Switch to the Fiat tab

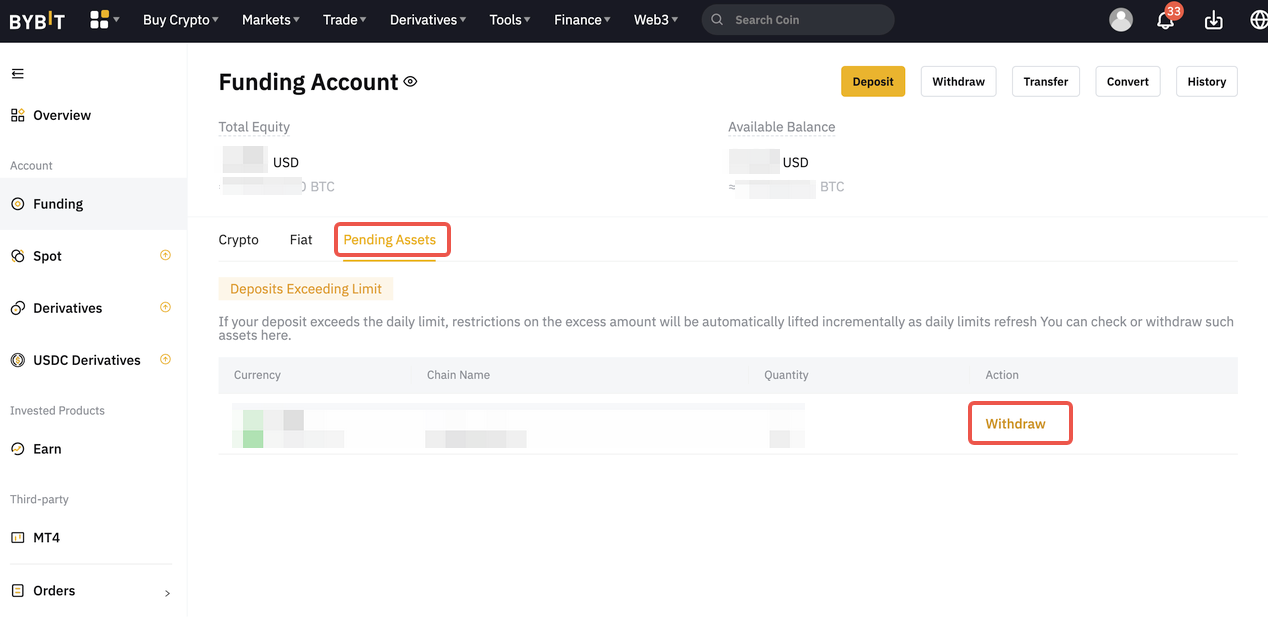301,240
